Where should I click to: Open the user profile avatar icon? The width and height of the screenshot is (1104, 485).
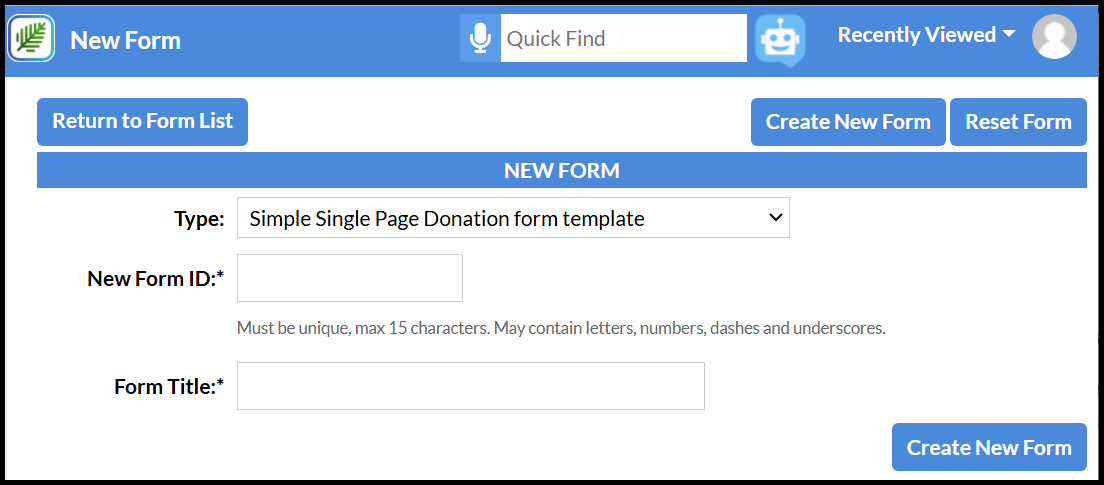coord(1054,37)
